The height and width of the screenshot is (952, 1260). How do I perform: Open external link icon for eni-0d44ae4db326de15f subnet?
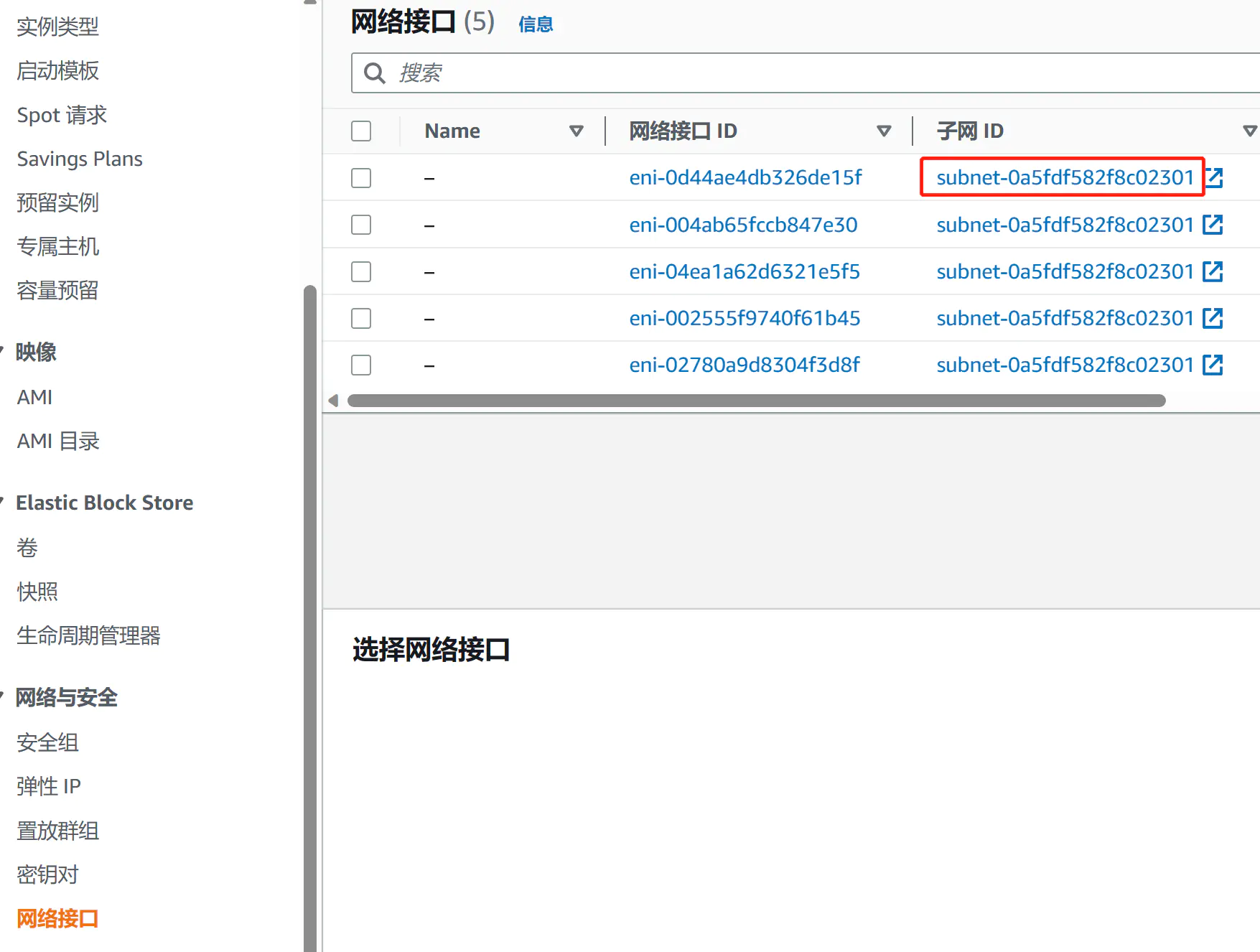point(1214,177)
